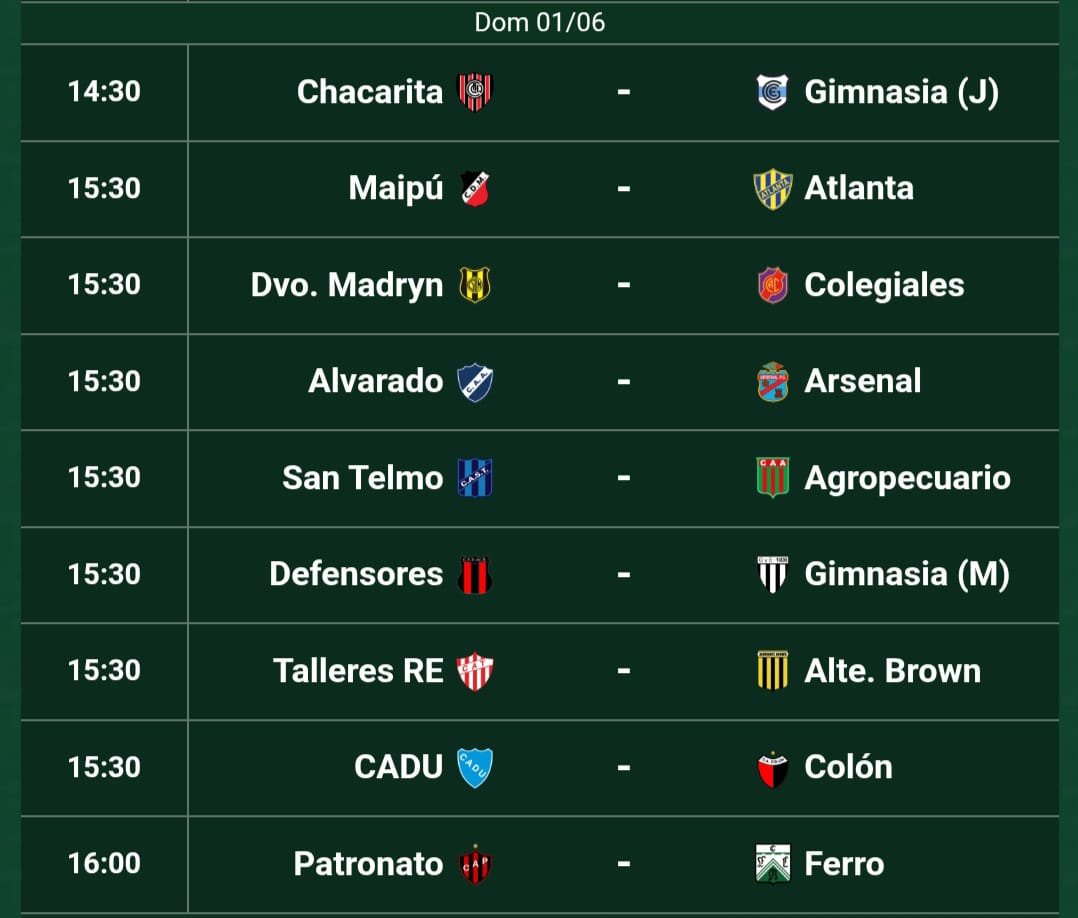Click the Colegiales club crest
Screen dimensions: 1078x918
tap(773, 285)
